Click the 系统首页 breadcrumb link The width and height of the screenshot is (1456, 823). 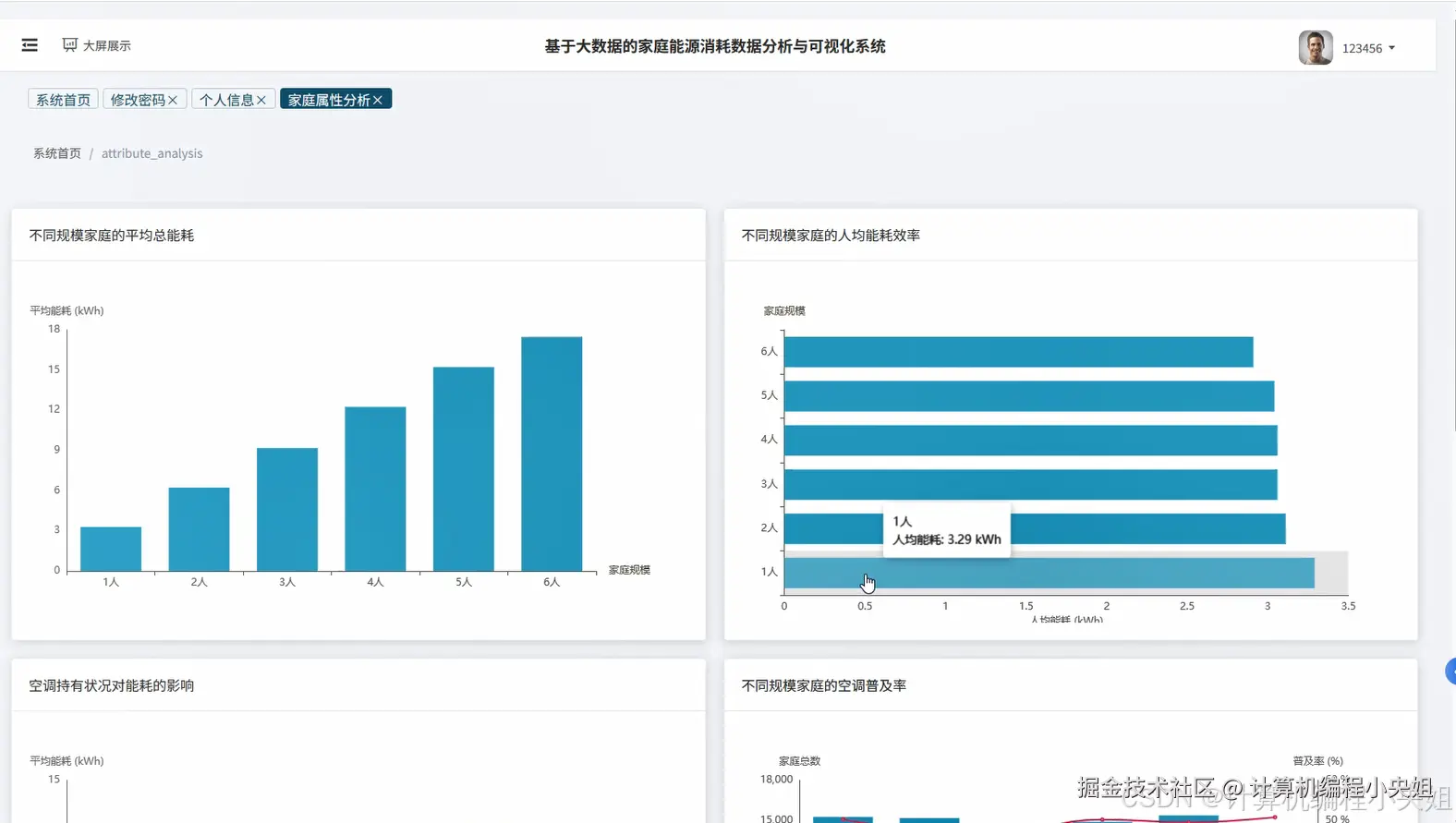(57, 153)
